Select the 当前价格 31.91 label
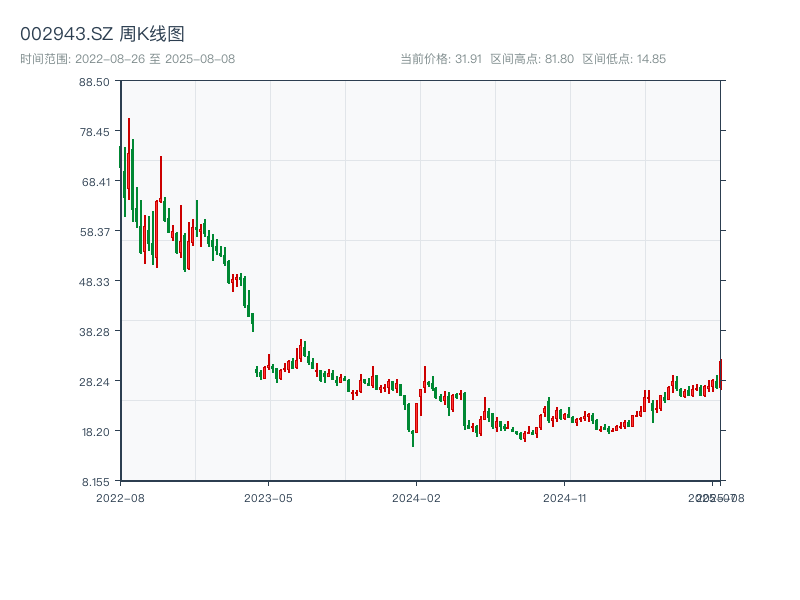The image size is (800, 600). tap(441, 59)
